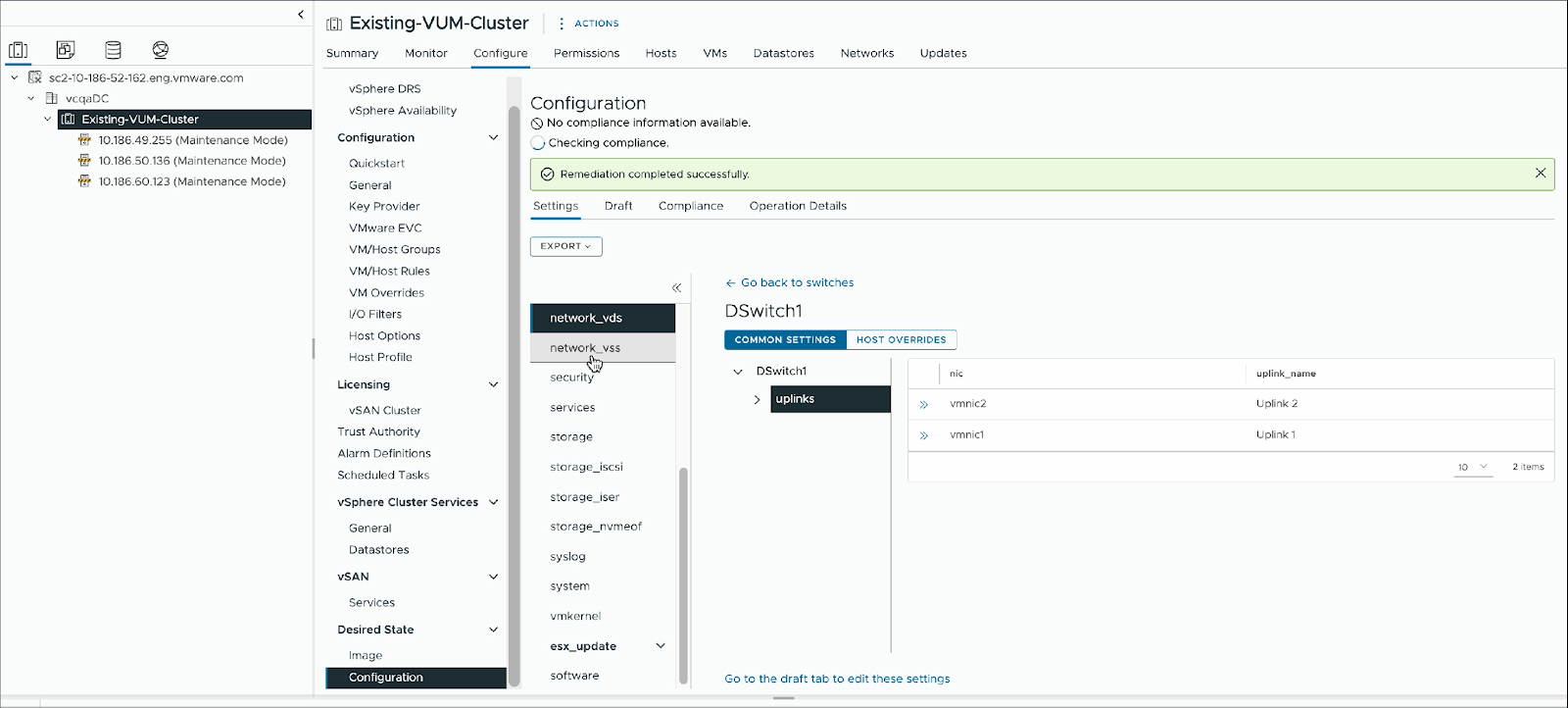This screenshot has height=708, width=1568.
Task: Select the network_vss category
Action: (603, 348)
